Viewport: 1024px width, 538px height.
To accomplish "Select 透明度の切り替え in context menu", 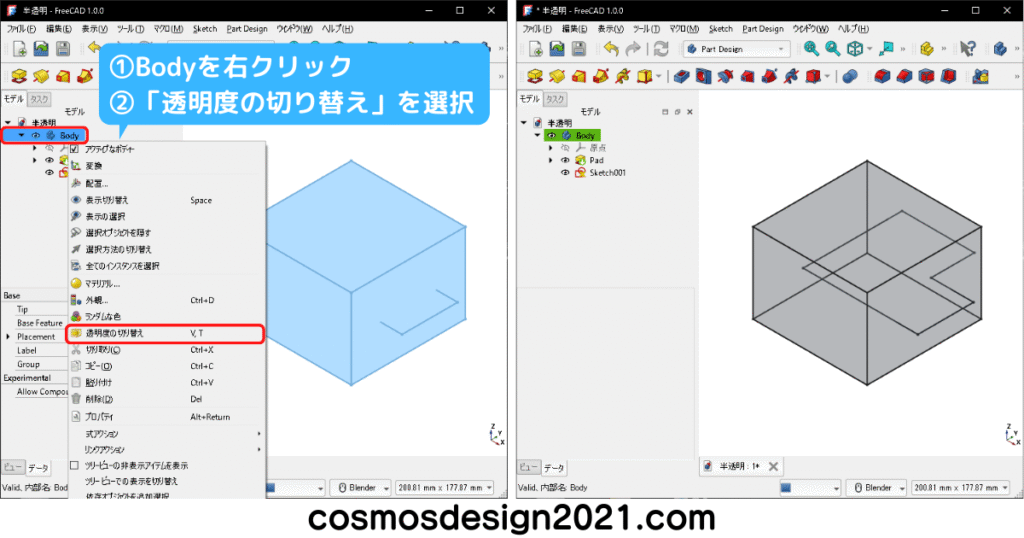I will click(165, 334).
